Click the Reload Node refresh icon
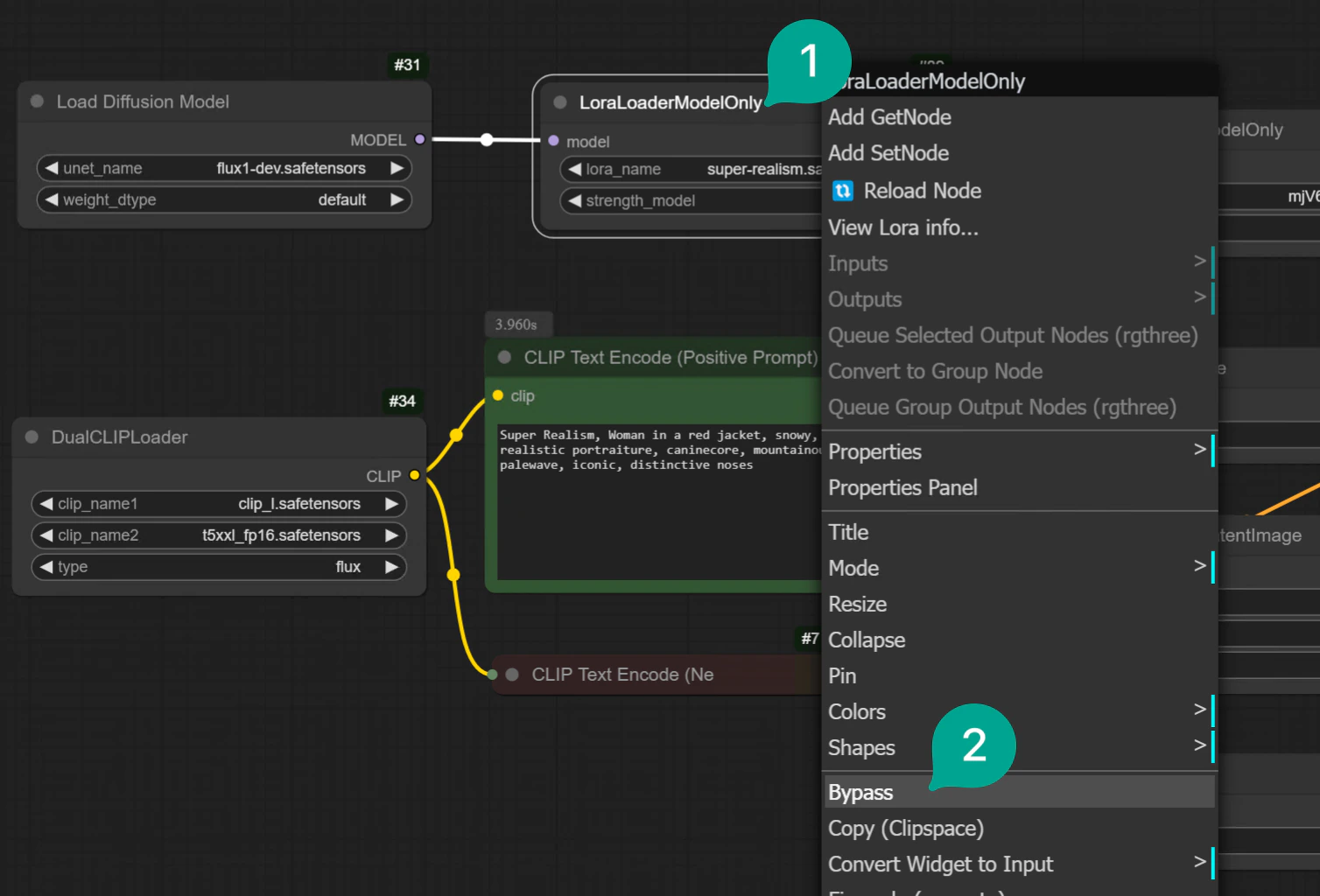The image size is (1320, 896). [842, 191]
